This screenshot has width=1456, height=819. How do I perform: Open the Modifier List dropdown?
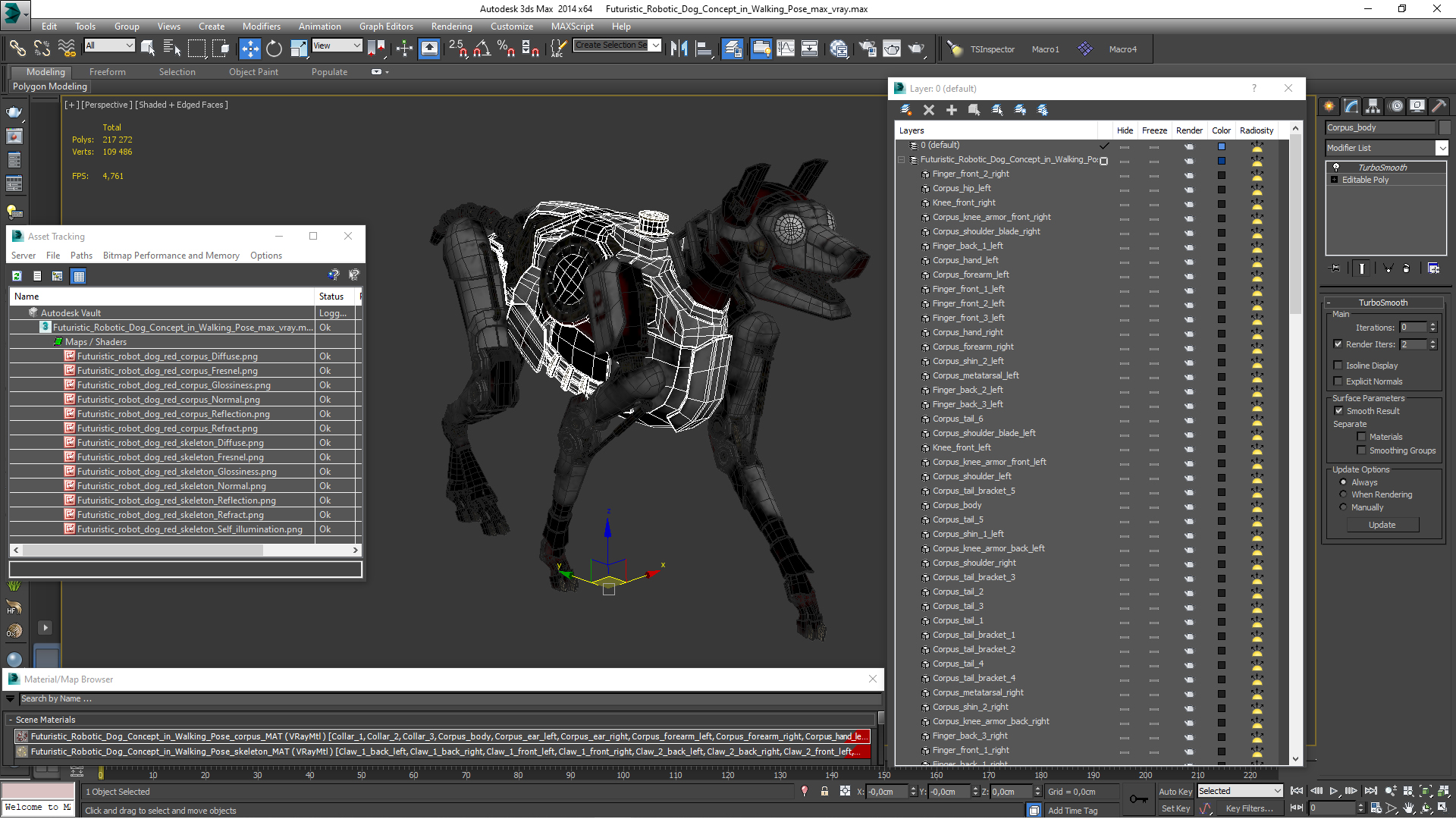pos(1386,148)
